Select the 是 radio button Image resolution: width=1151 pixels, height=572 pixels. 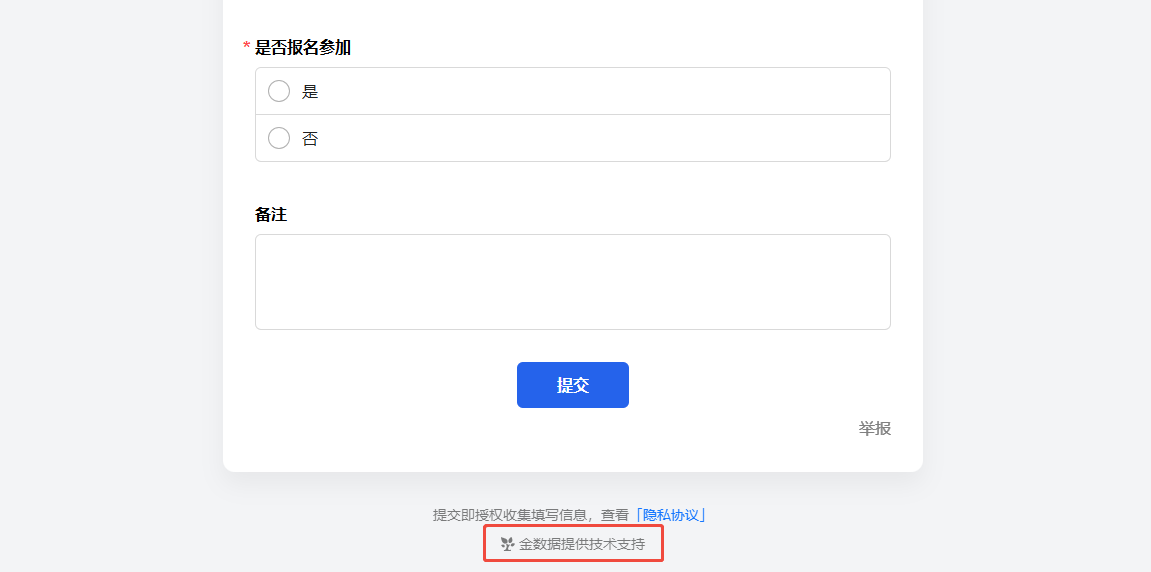(279, 91)
